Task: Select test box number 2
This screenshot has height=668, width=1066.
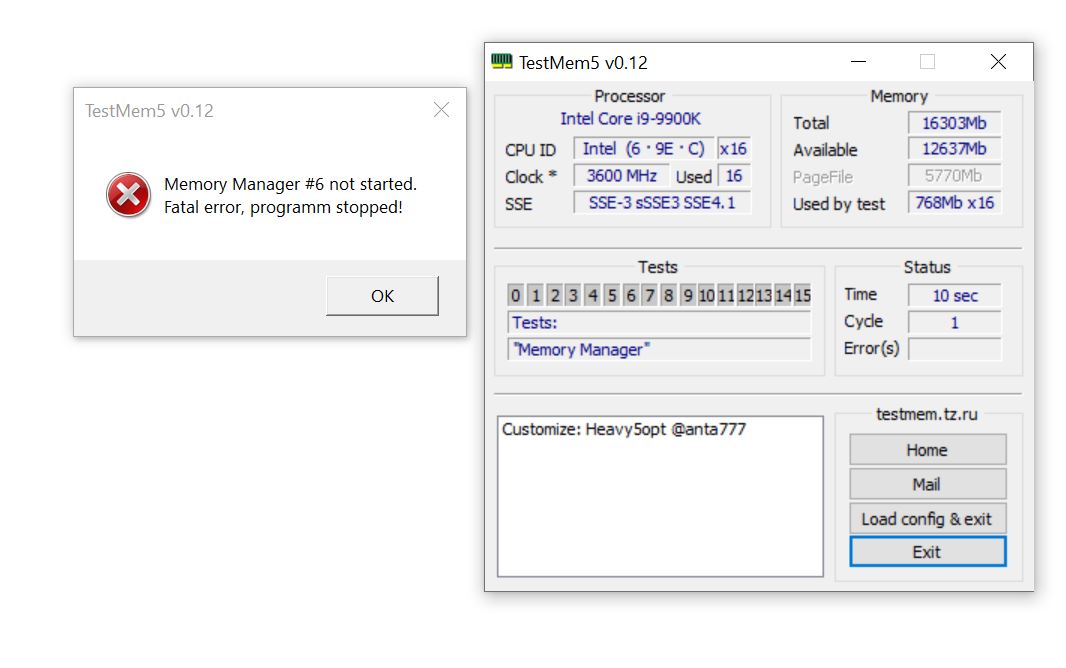Action: pyautogui.click(x=555, y=295)
